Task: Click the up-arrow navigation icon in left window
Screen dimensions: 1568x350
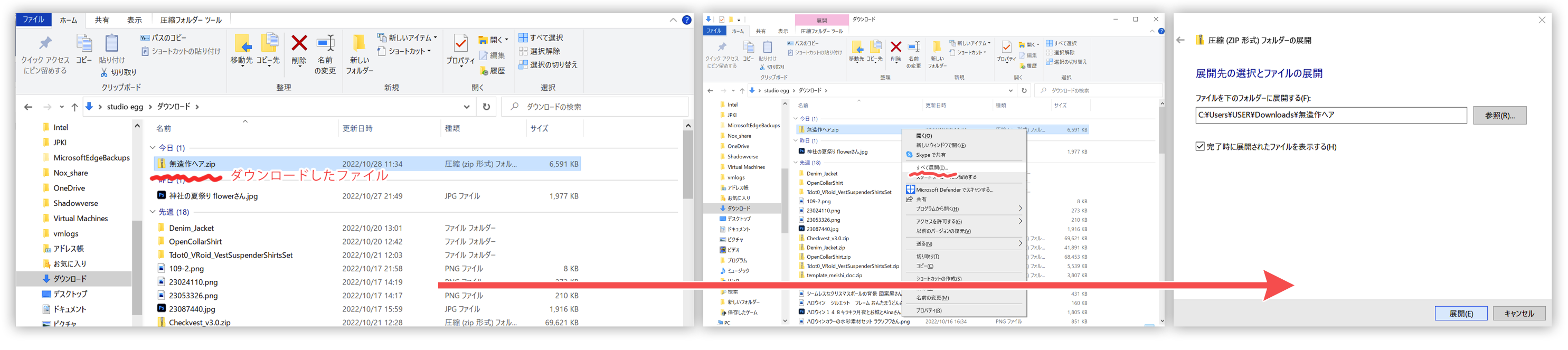Action: point(74,107)
